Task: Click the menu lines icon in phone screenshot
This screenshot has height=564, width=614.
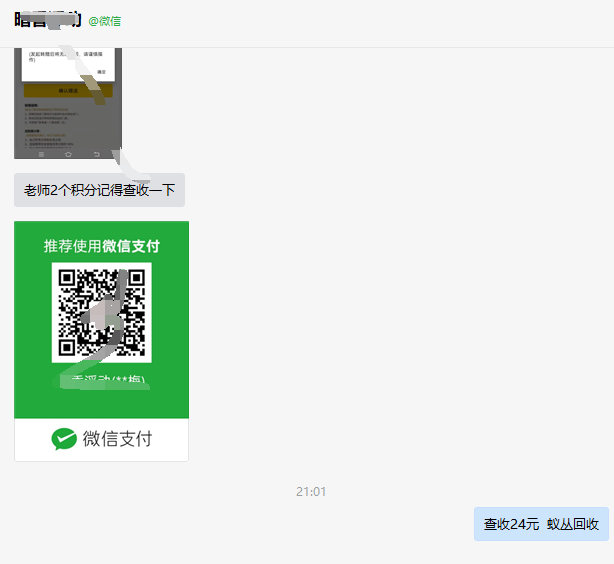Action: [x=40, y=154]
